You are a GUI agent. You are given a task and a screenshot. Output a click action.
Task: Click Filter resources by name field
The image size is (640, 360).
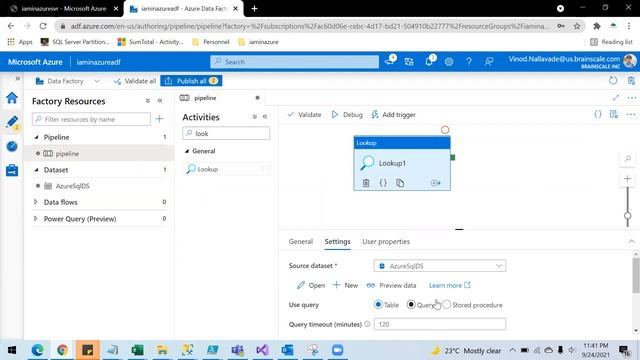point(91,119)
